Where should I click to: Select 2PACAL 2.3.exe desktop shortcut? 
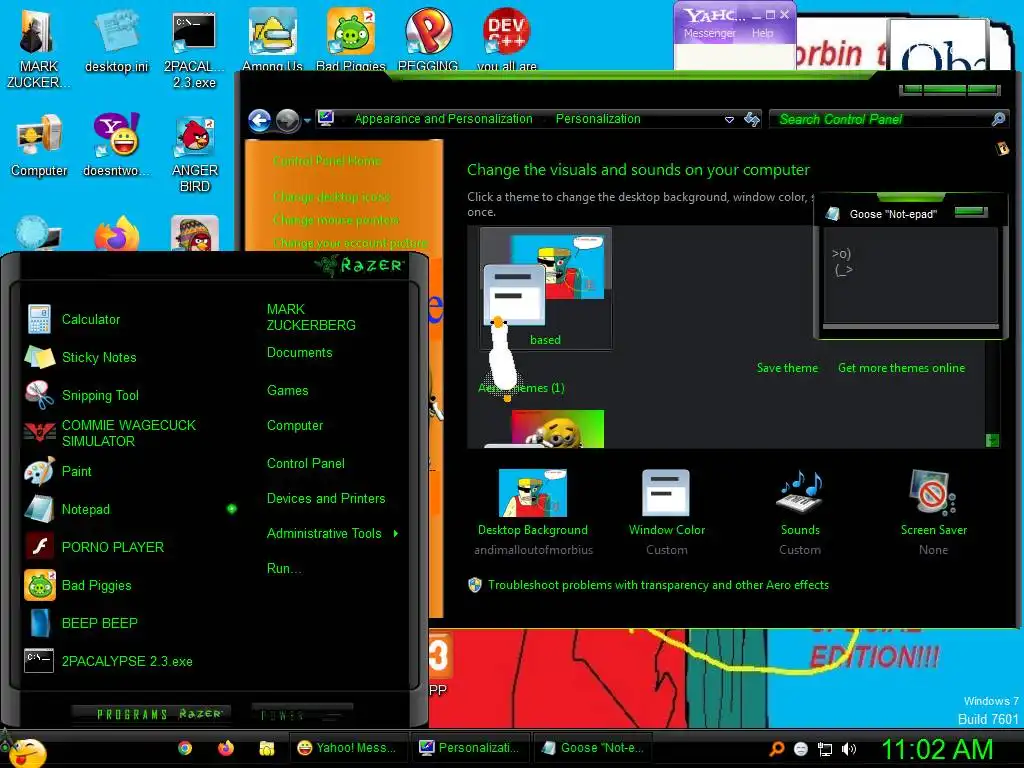[x=194, y=50]
